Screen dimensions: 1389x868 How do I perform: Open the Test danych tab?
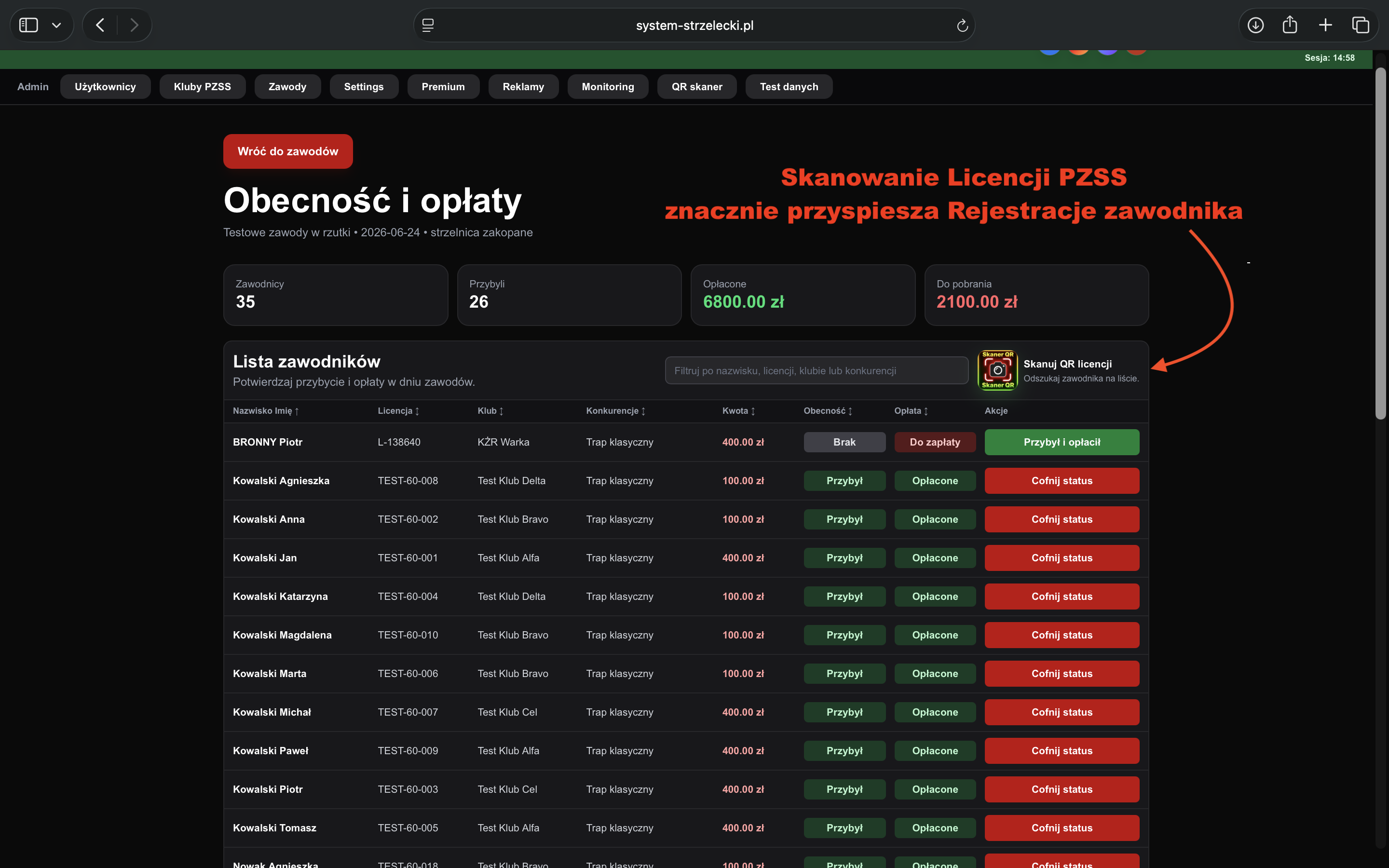pyautogui.click(x=789, y=87)
